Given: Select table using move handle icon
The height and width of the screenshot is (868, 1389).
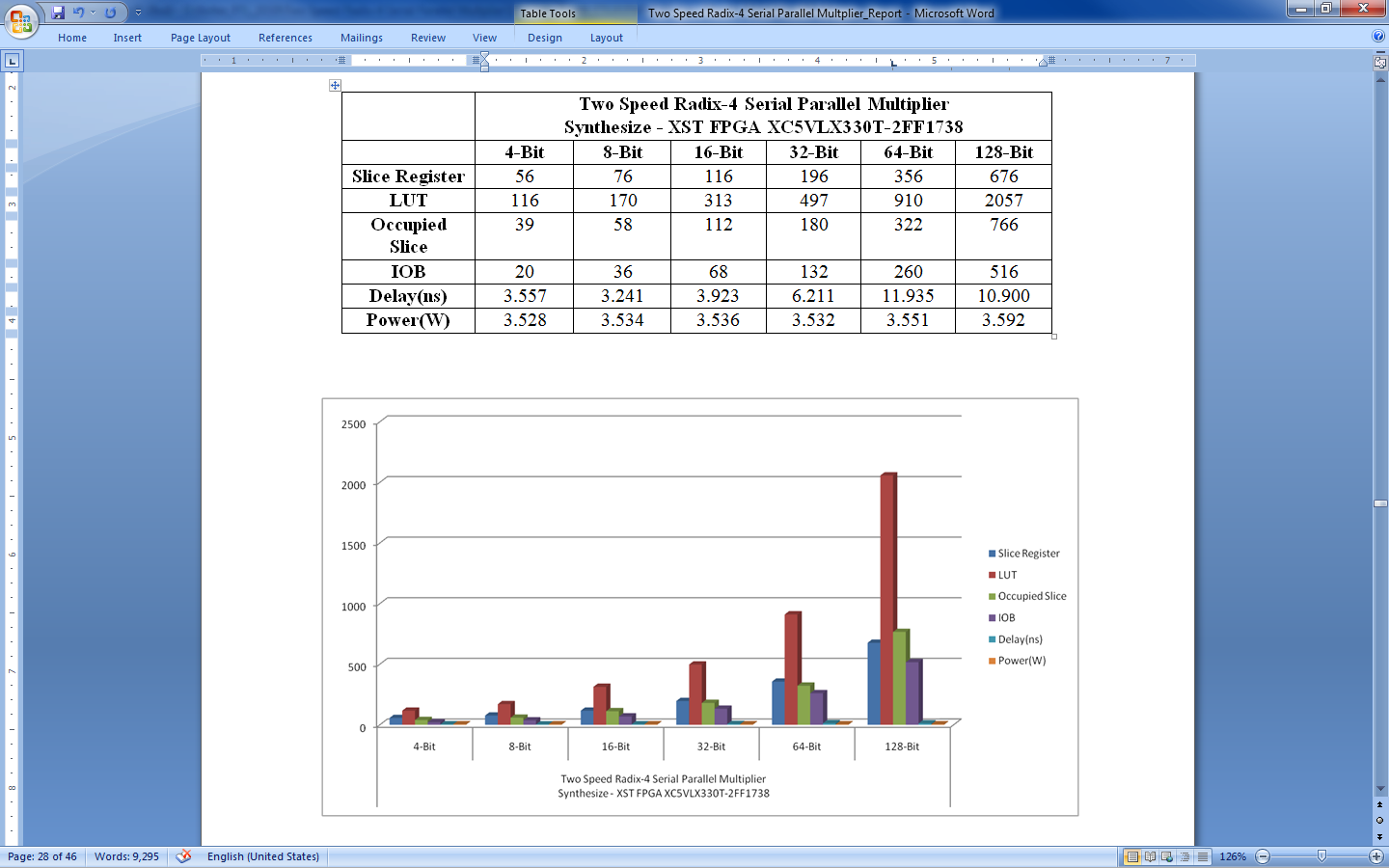Looking at the screenshot, I should point(335,86).
